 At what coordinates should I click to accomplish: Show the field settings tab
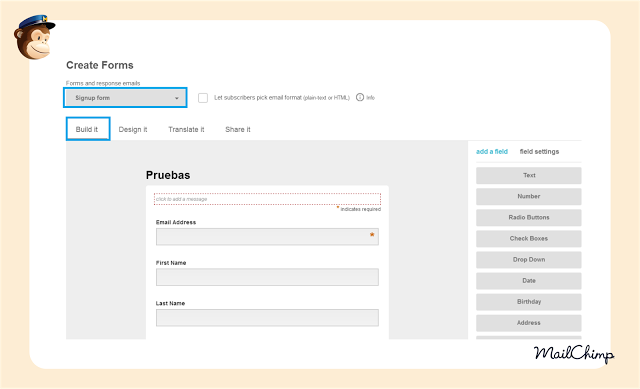[539, 151]
